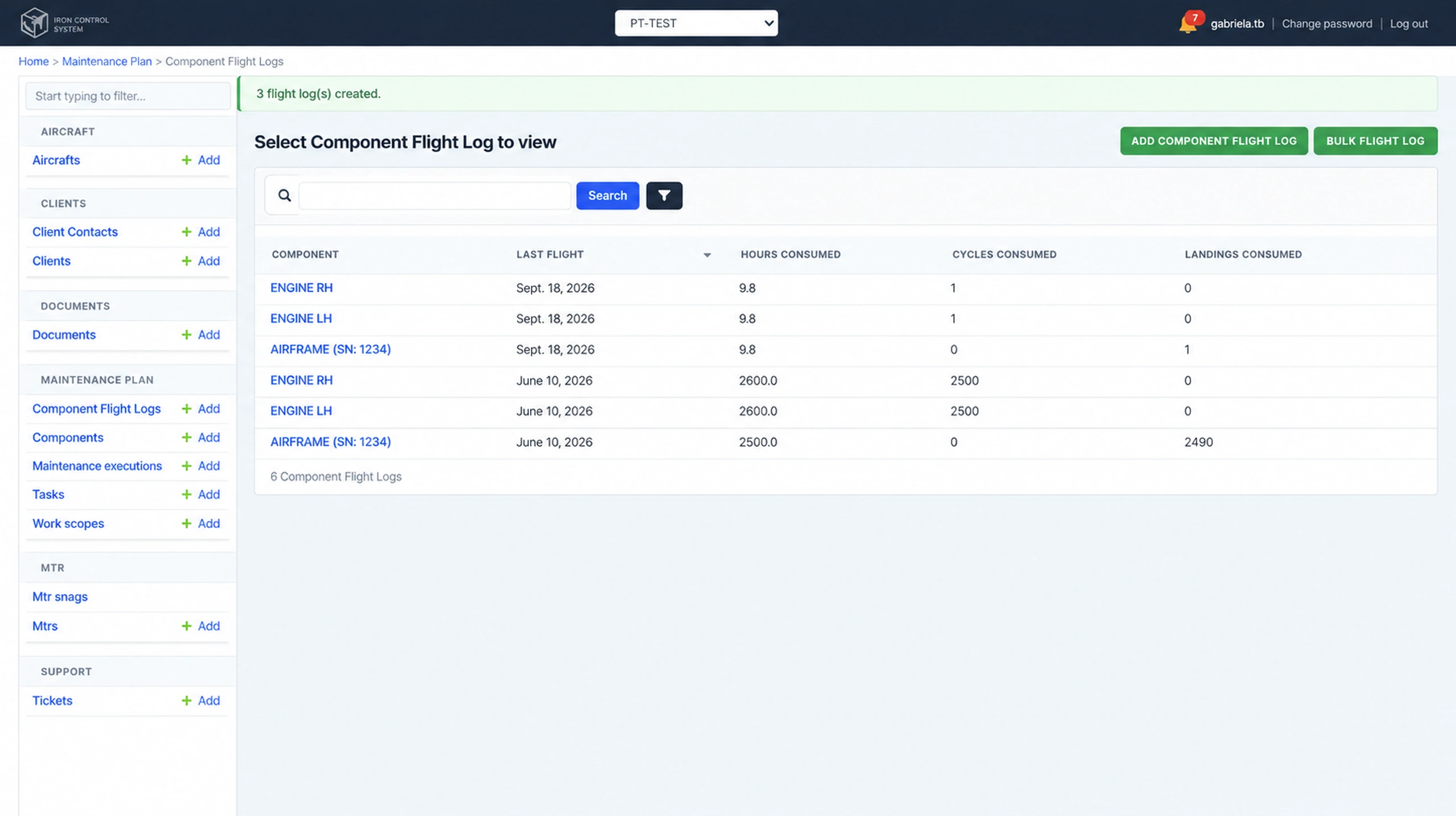Click the gabriela.tb username

[x=1237, y=24]
